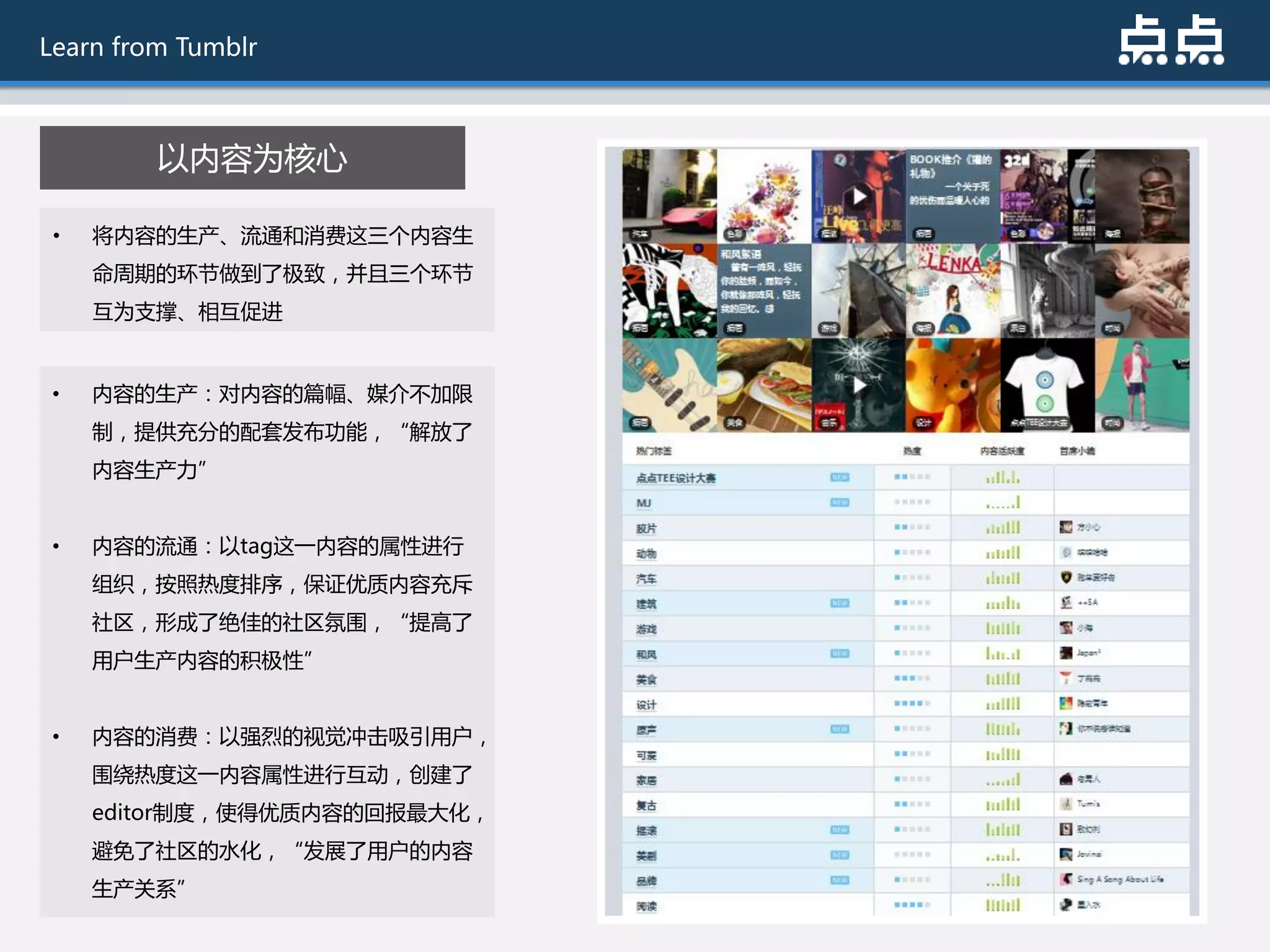Open the yellow teddy bear thumbnail
Image resolution: width=1270 pixels, height=952 pixels.
pos(953,385)
